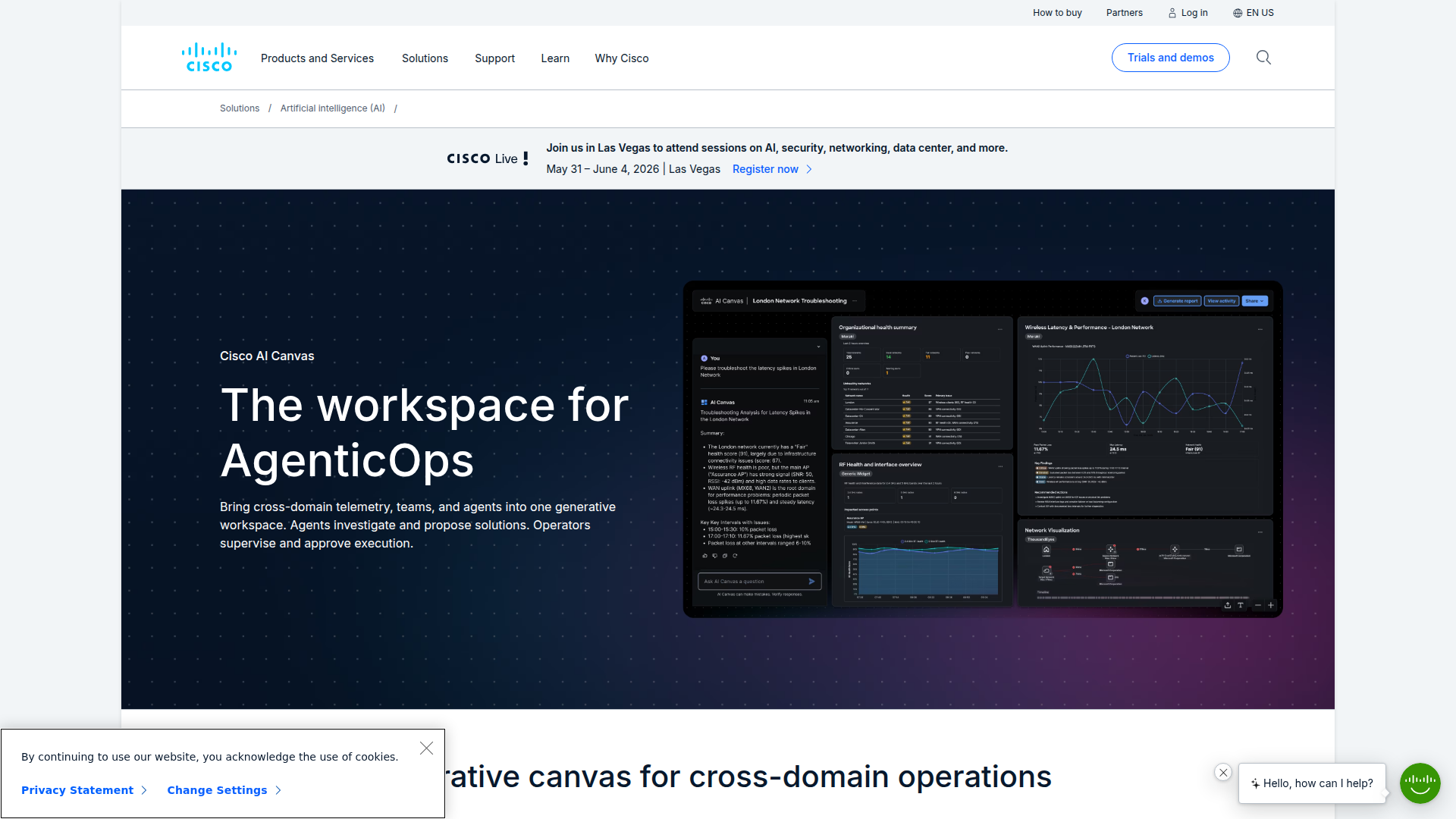The width and height of the screenshot is (1456, 819).
Task: Open the search magnifier icon
Action: tap(1263, 58)
